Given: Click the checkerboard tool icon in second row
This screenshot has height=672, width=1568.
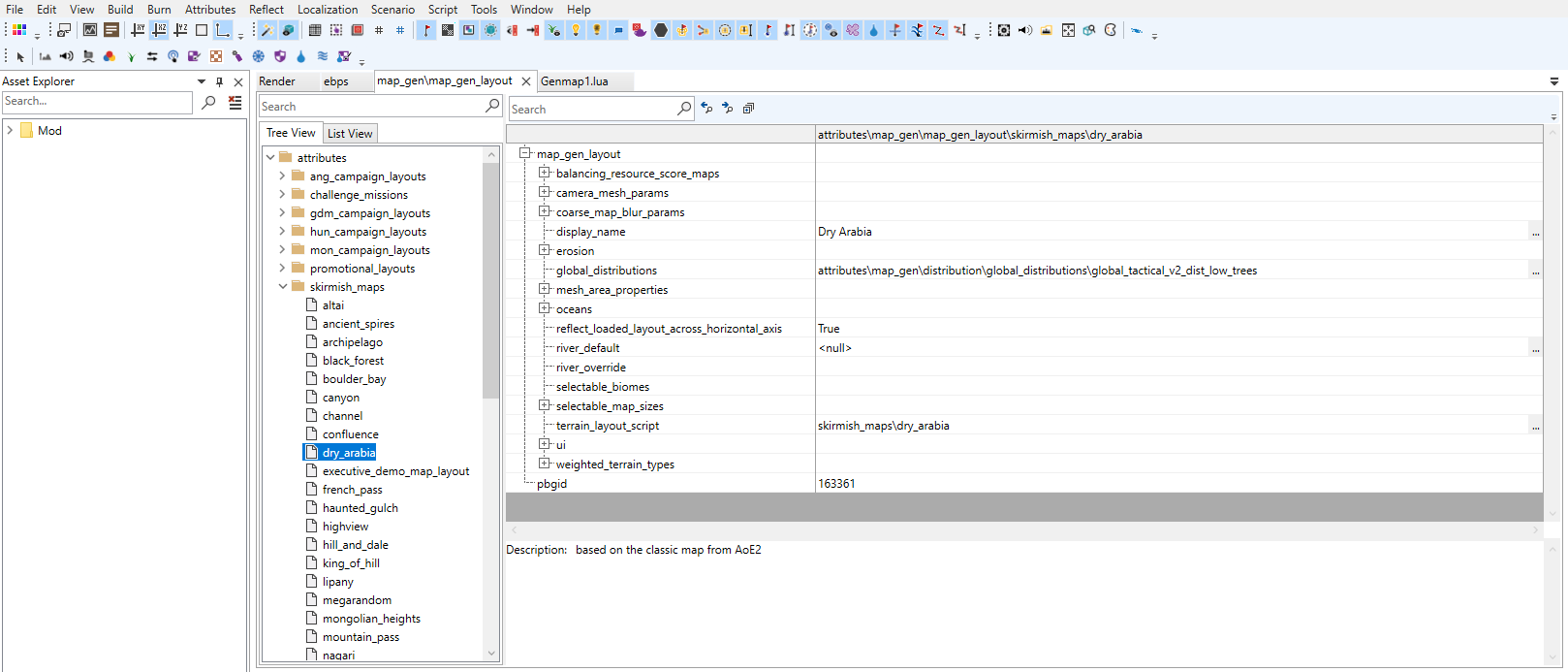Looking at the screenshot, I should [x=216, y=56].
